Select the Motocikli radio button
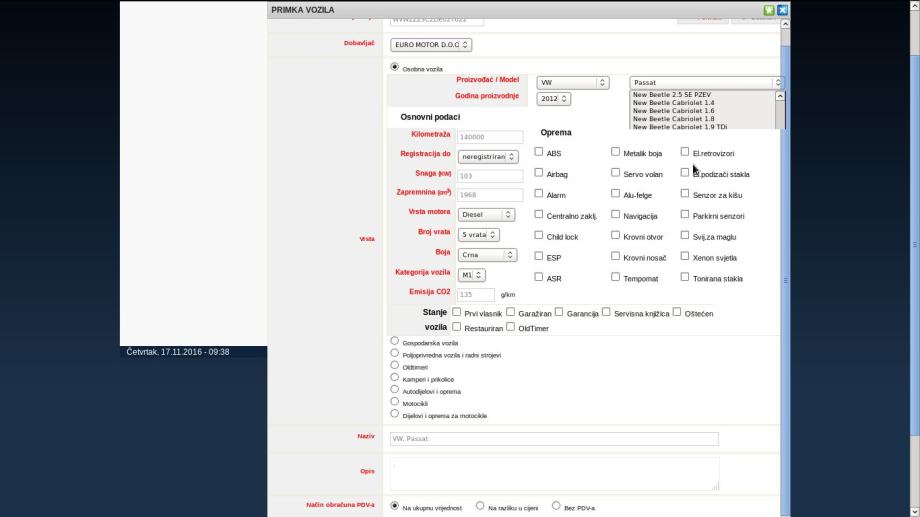920x517 pixels. pyautogui.click(x=394, y=402)
